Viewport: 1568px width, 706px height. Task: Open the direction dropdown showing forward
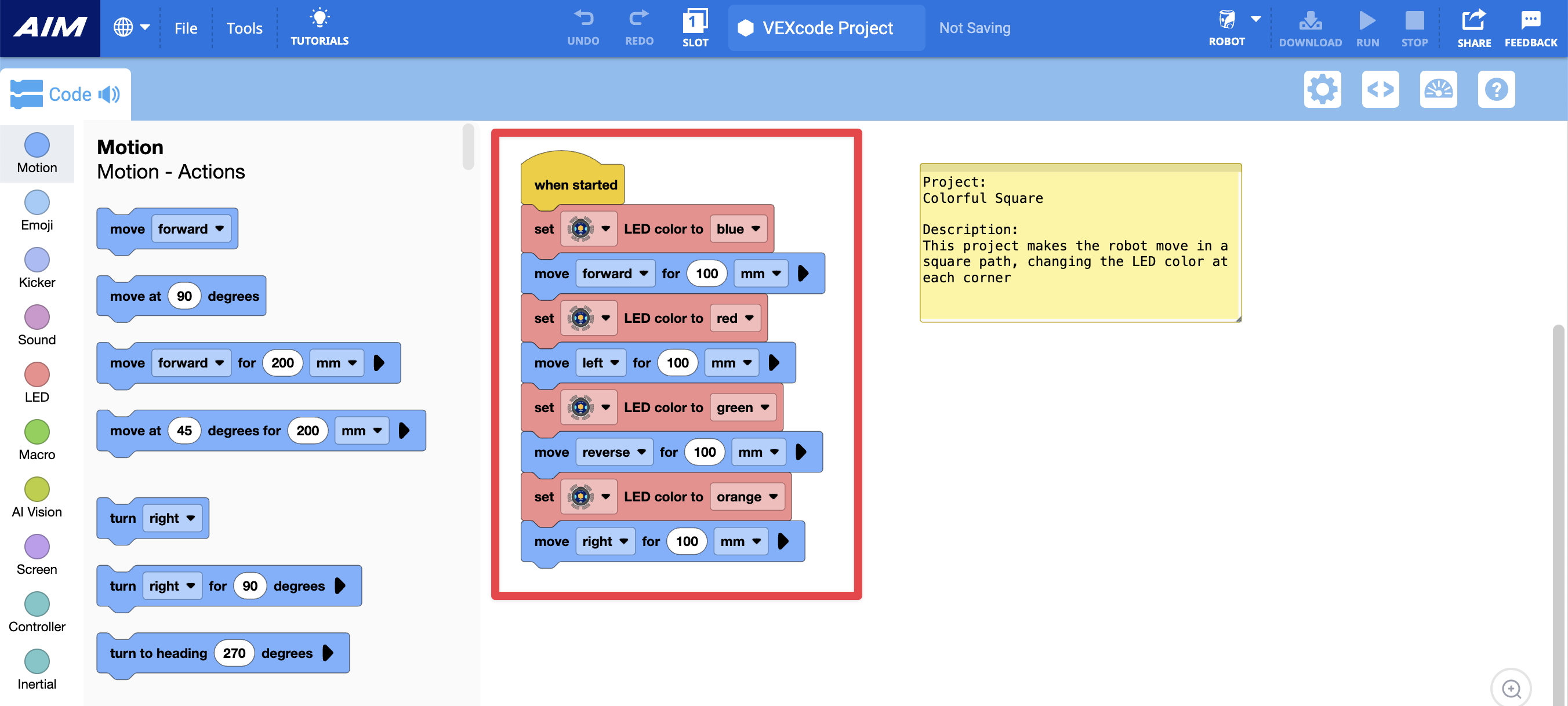615,273
